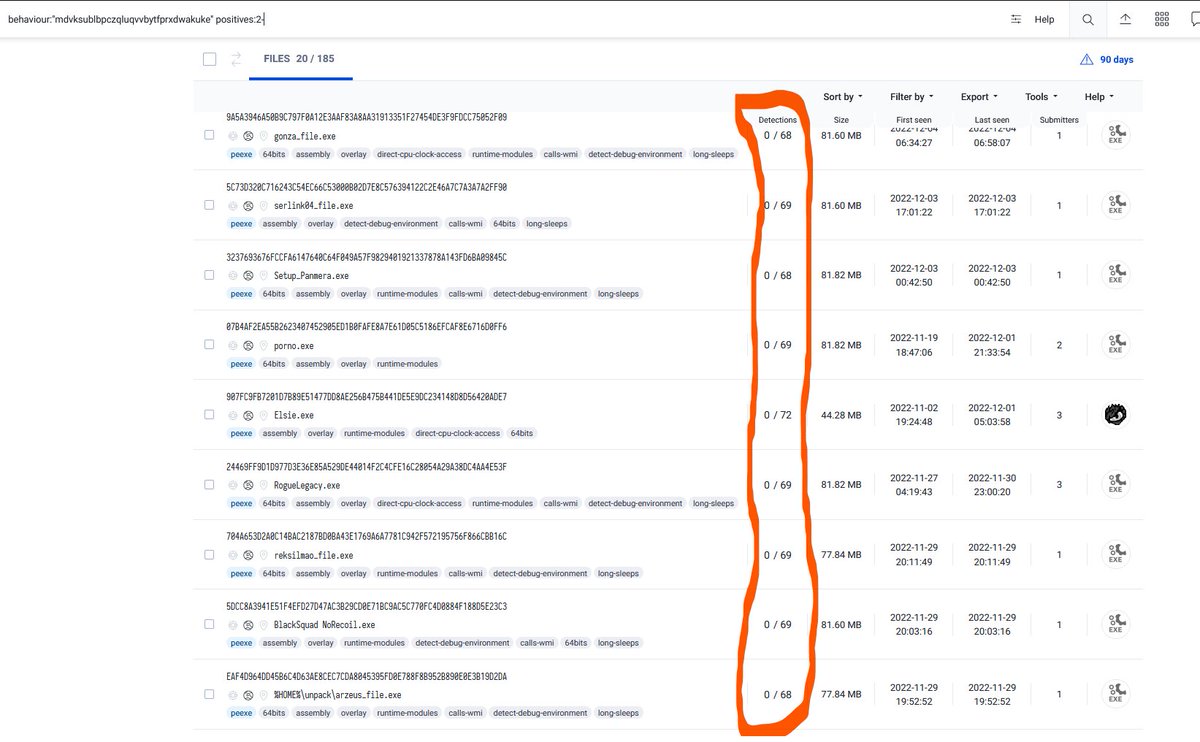Open the Tools dropdown
The height and width of the screenshot is (742, 1200).
(1040, 97)
